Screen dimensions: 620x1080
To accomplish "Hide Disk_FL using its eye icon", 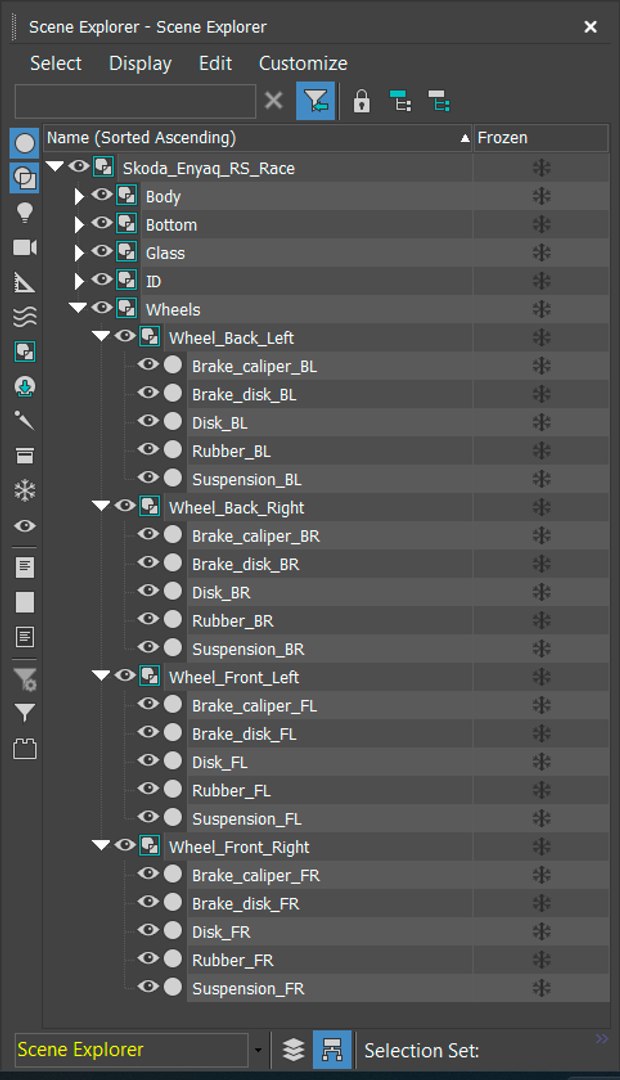I will [148, 760].
